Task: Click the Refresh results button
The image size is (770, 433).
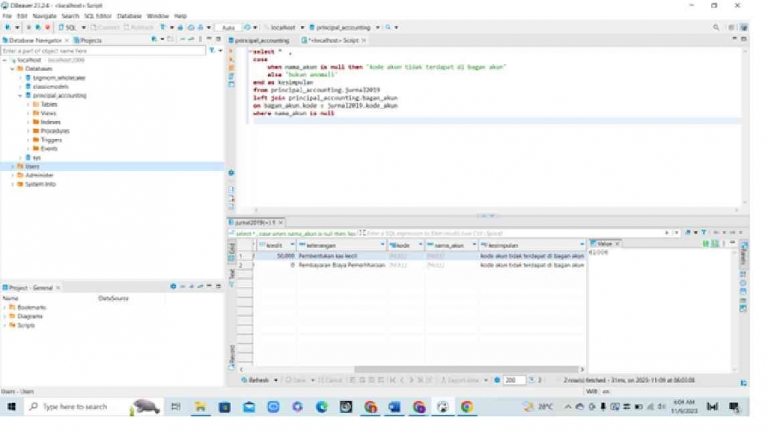Action: click(255, 380)
